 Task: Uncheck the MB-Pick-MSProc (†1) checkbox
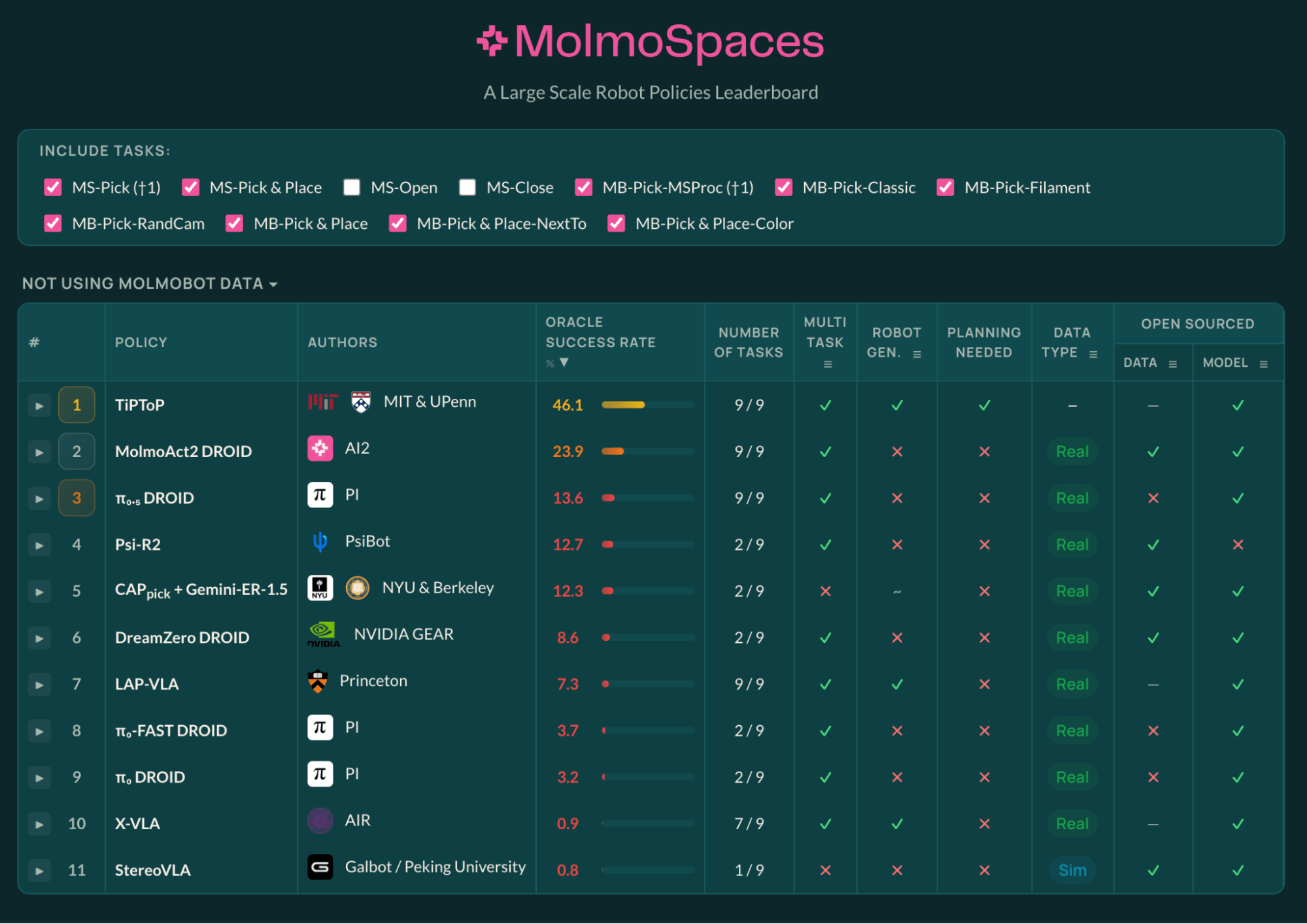[x=584, y=188]
